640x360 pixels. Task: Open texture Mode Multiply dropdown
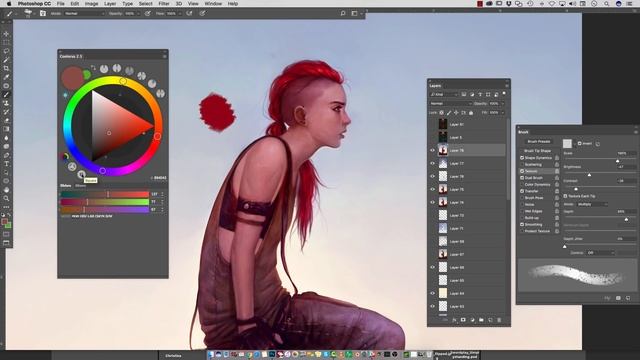[592, 204]
